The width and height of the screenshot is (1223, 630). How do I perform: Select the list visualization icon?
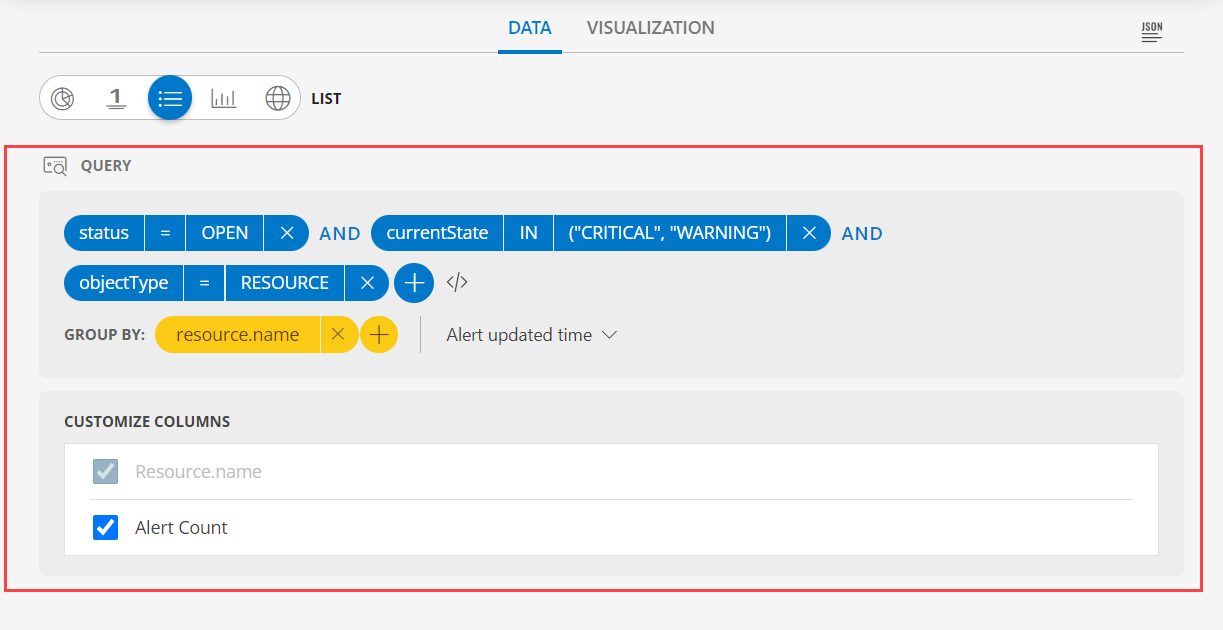pyautogui.click(x=169, y=98)
